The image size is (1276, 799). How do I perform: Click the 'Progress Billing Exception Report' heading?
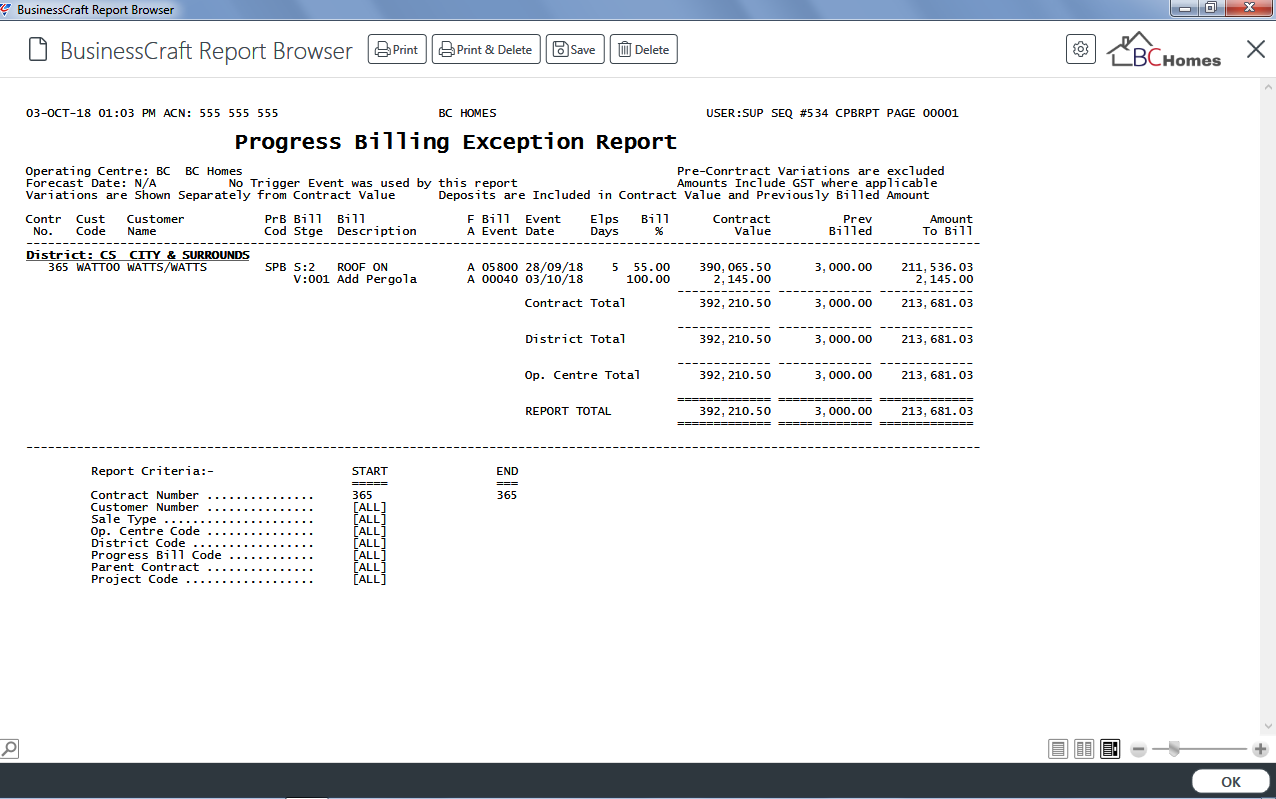coord(456,142)
